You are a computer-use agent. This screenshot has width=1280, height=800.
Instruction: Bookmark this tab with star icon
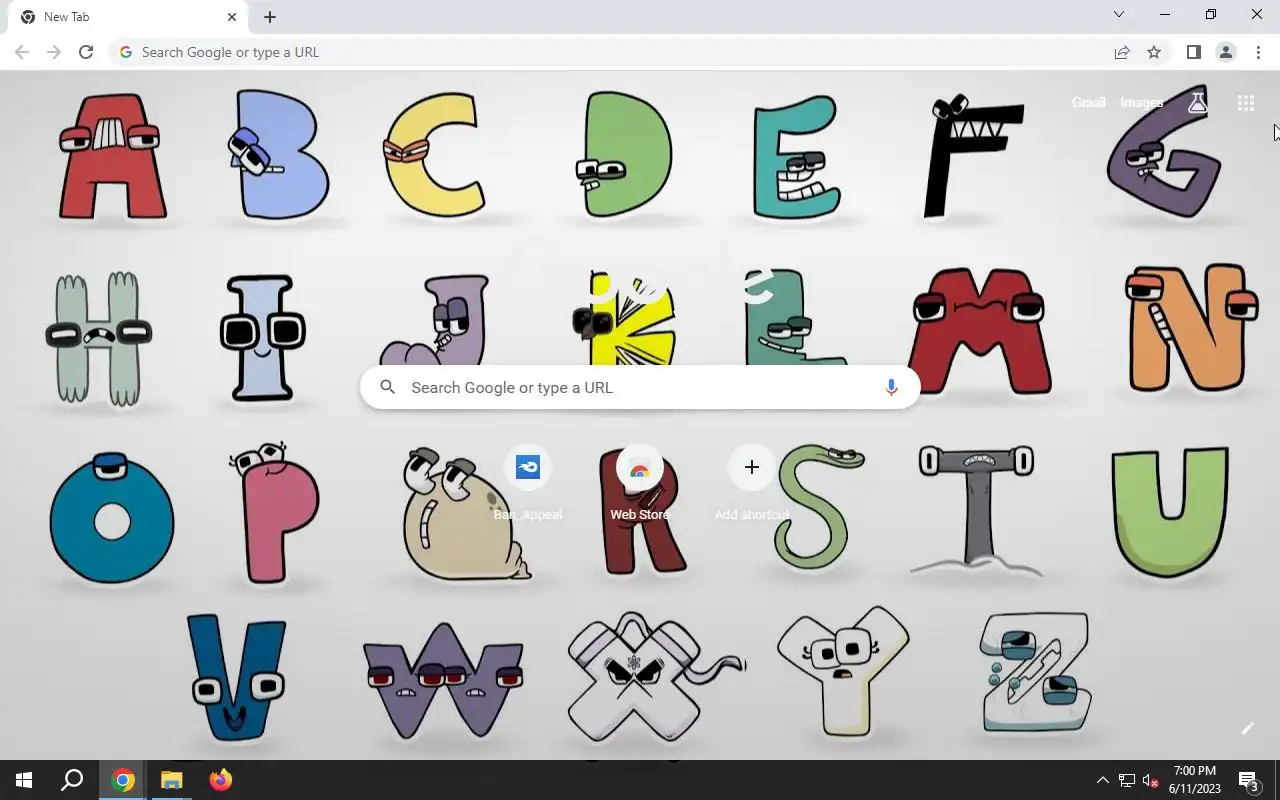1154,52
